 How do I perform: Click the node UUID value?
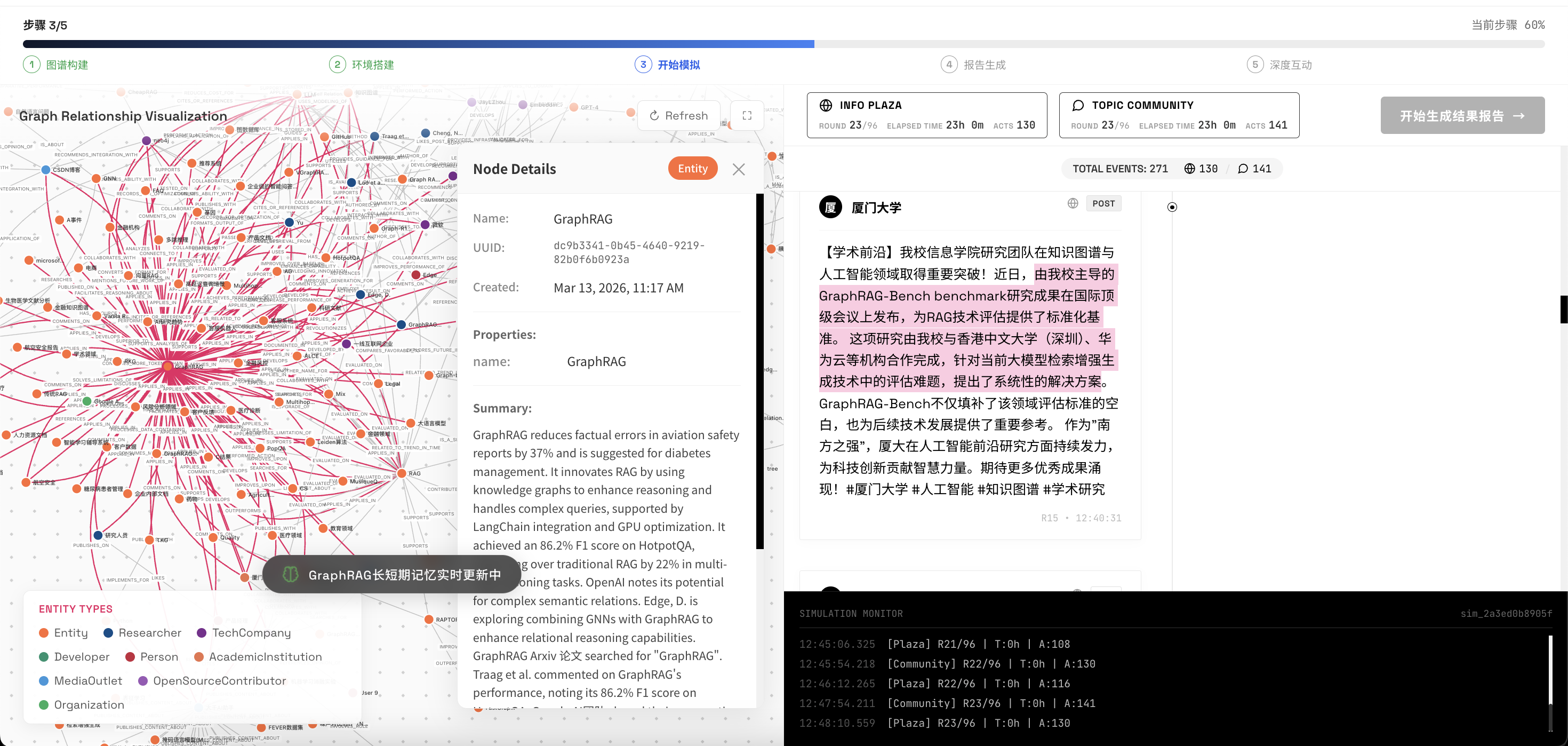point(629,252)
